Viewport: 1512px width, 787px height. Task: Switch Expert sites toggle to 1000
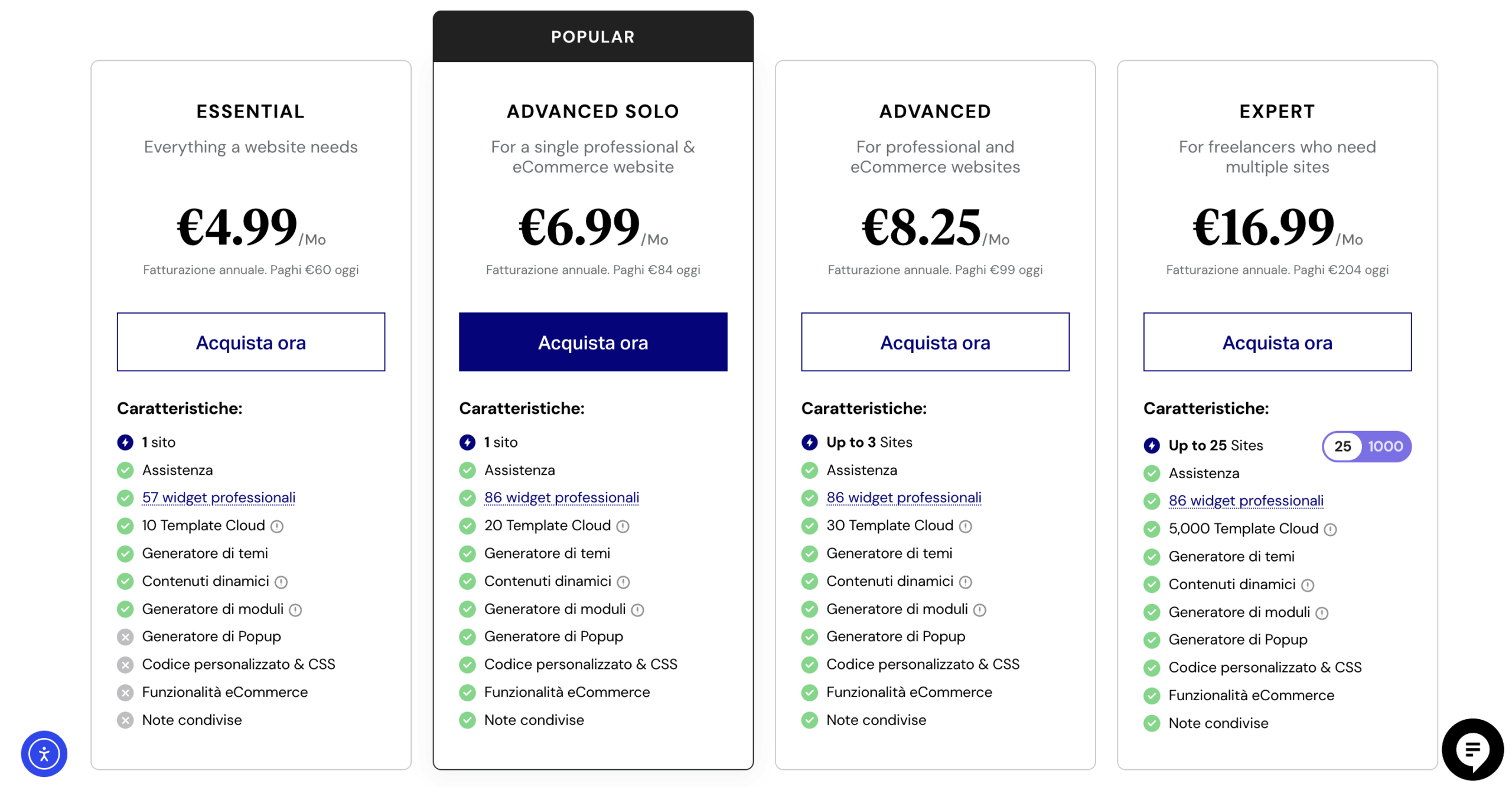point(1384,446)
